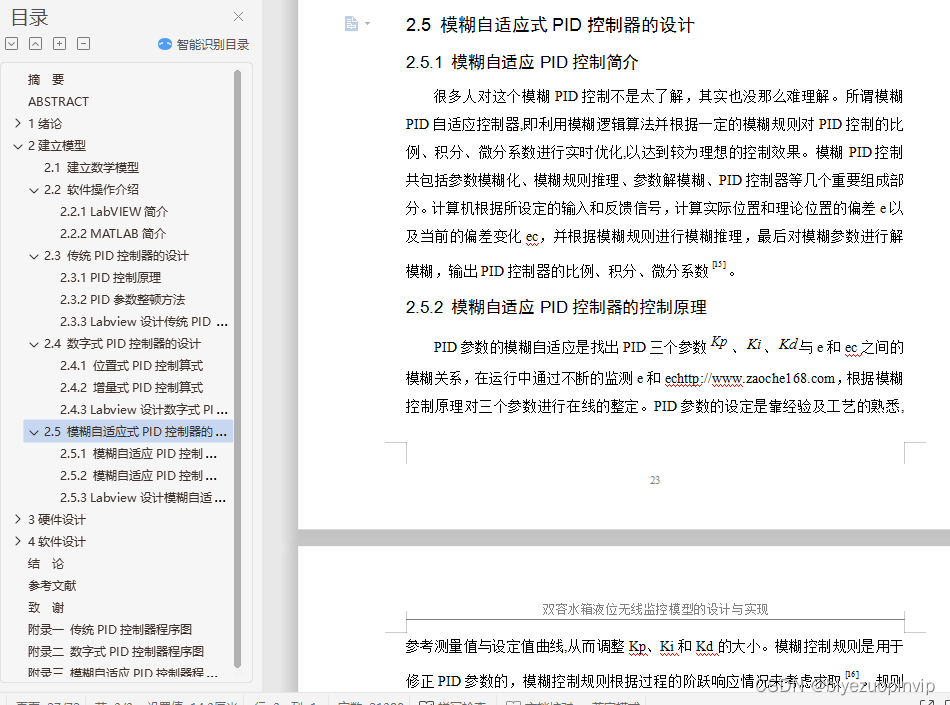Screen dimensions: 950x705
Task: Open the document page icon beside heading 2.5
Action: (x=351, y=24)
